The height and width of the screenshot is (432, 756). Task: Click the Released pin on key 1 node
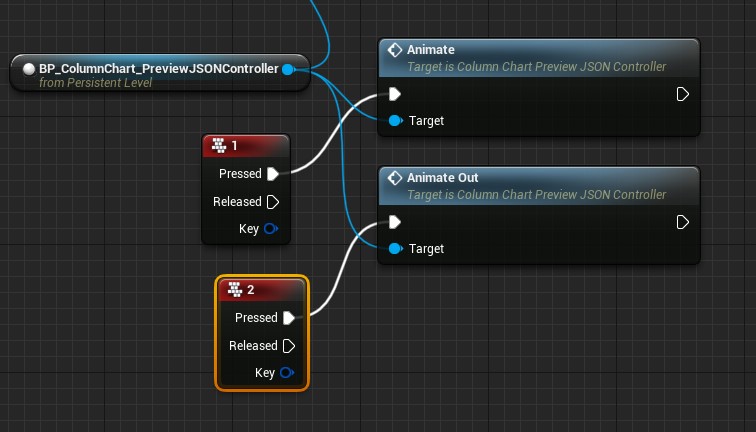(x=273, y=202)
